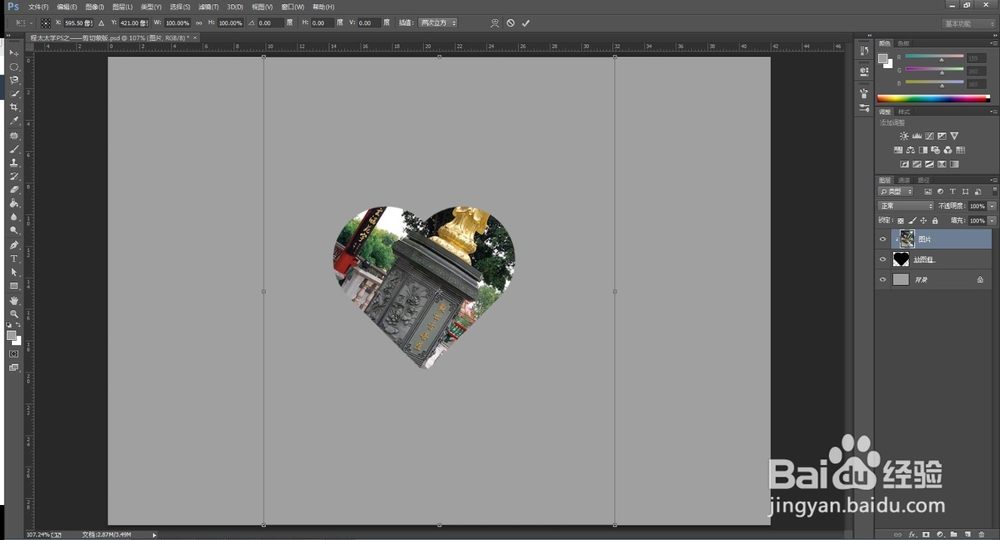Viewport: 1000px width, 540px height.
Task: Toggle lock transparent pixels
Action: tap(901, 221)
